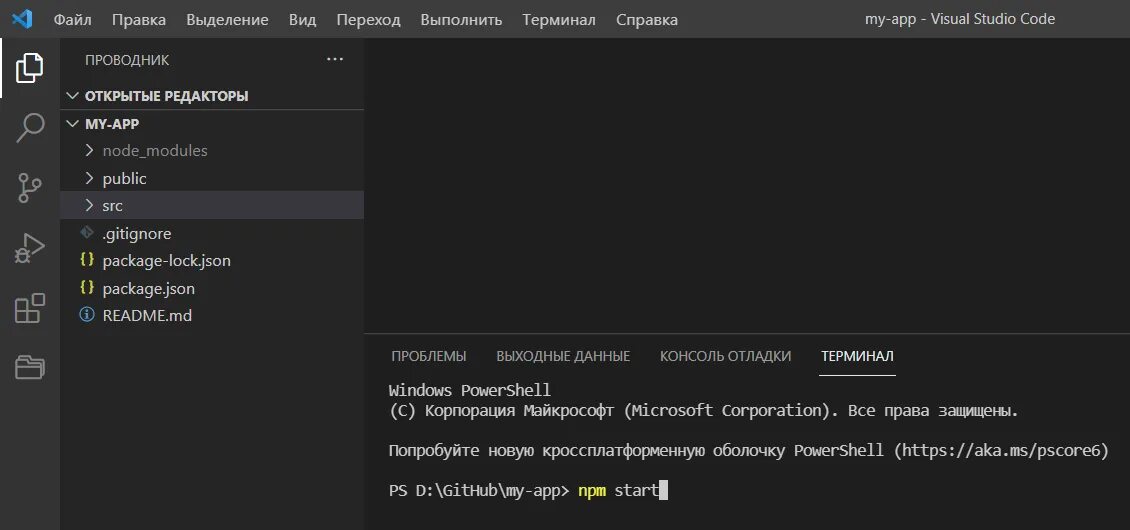Click the .gitignore file icon
The image size is (1130, 530).
(87, 233)
